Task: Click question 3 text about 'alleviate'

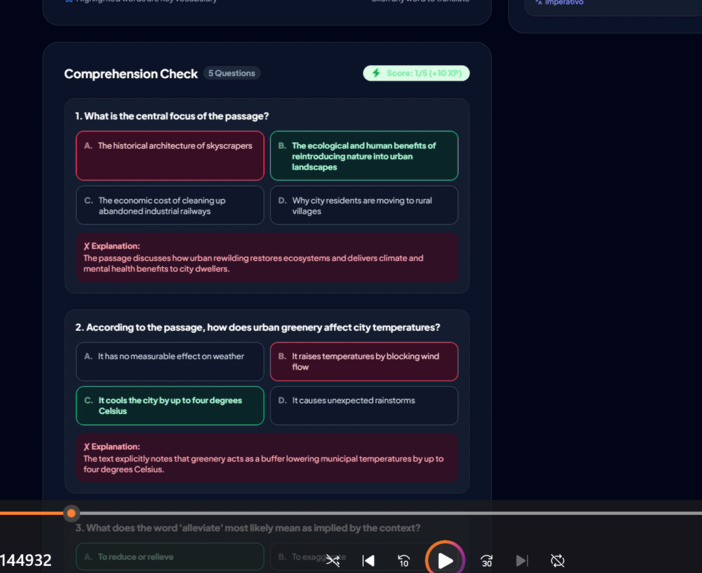Action: pos(248,528)
